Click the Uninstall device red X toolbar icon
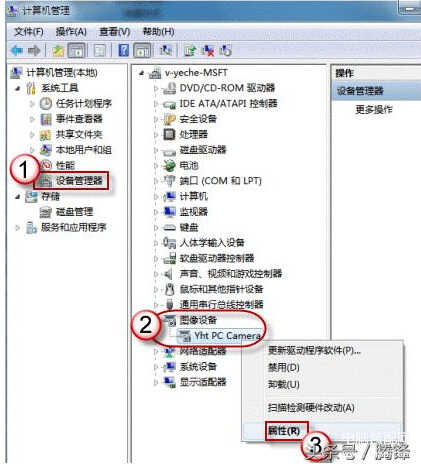The image size is (421, 467). point(209,51)
